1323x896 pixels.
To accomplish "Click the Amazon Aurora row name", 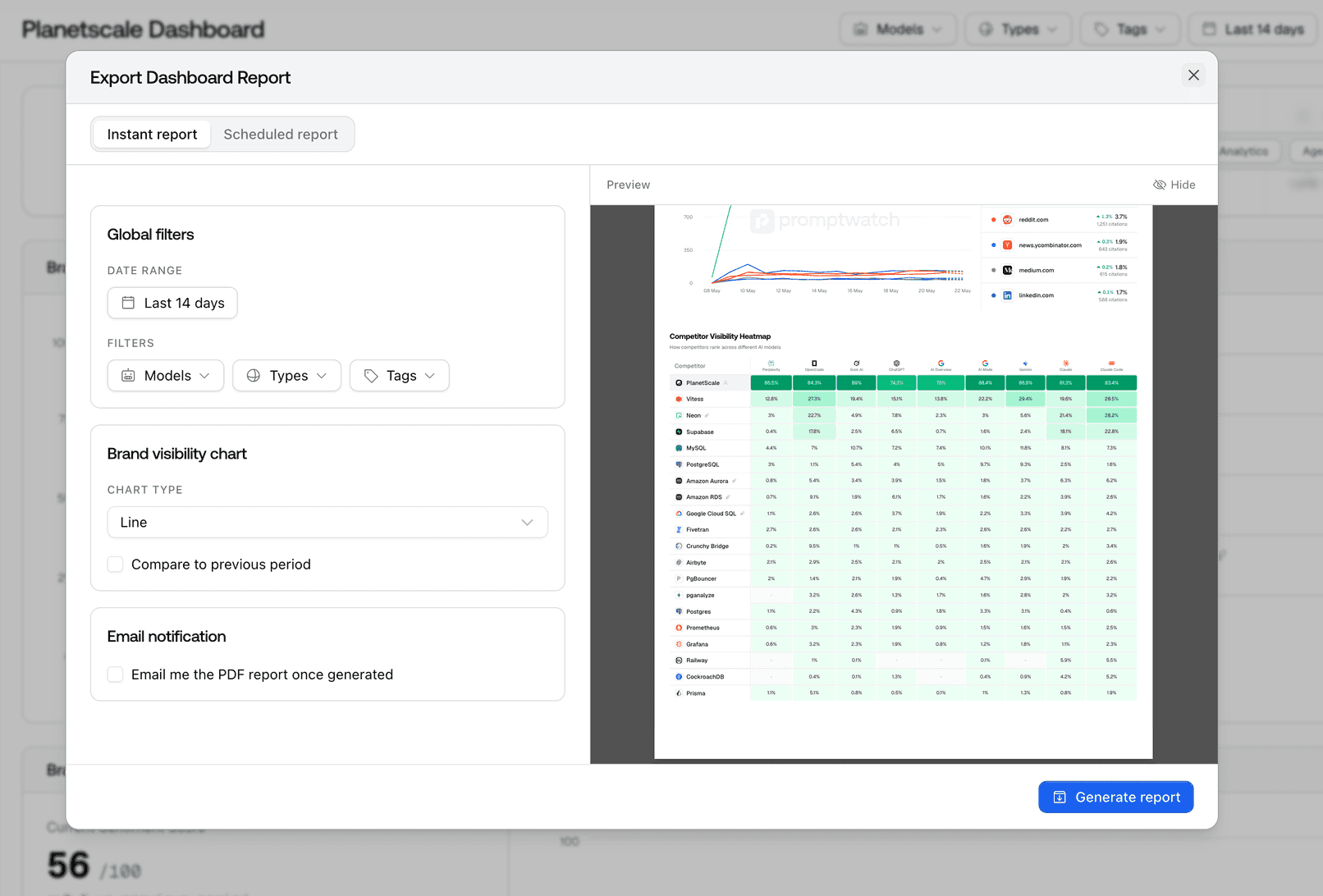I will click(x=707, y=481).
